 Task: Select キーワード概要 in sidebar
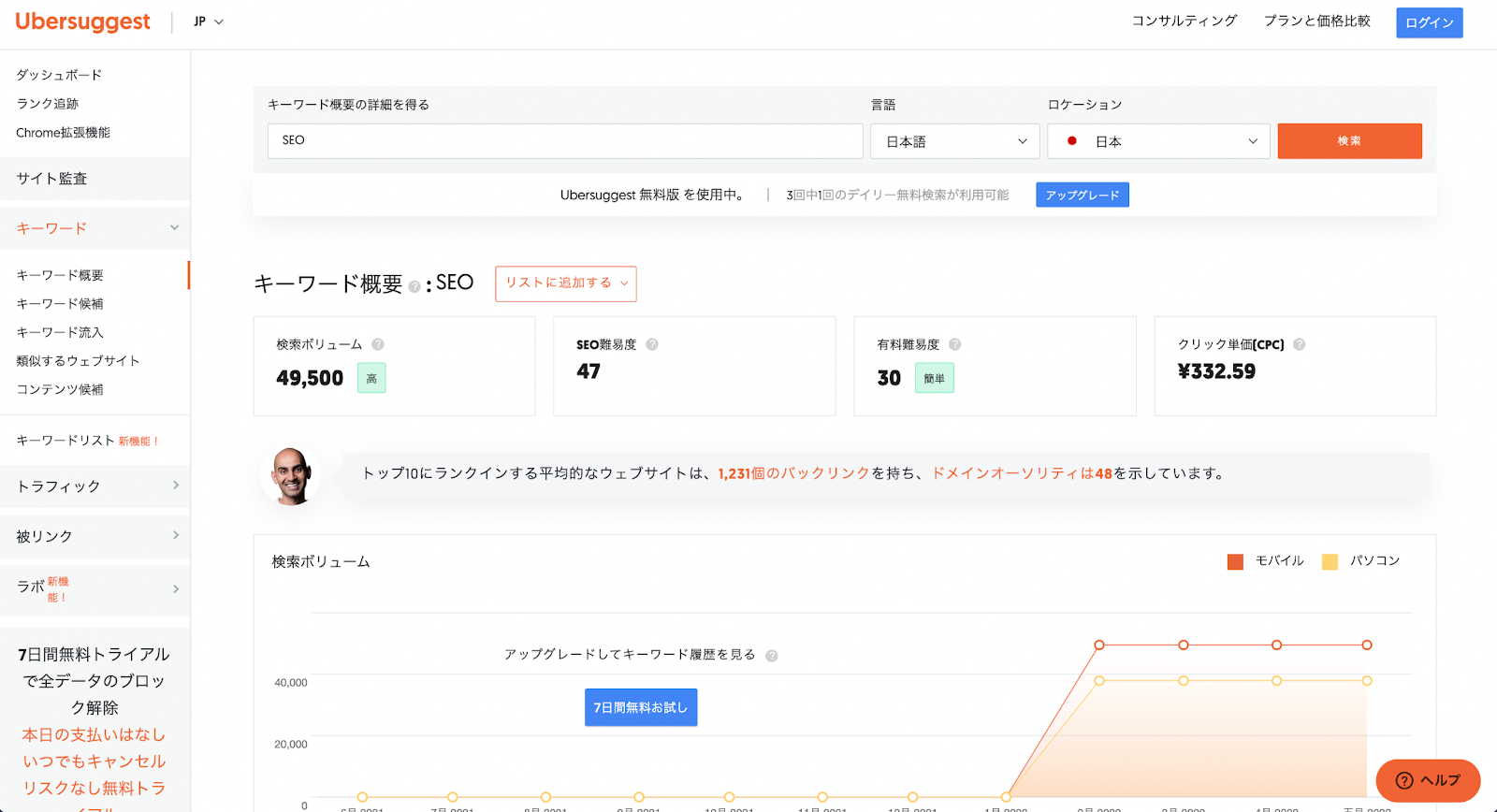(60, 275)
